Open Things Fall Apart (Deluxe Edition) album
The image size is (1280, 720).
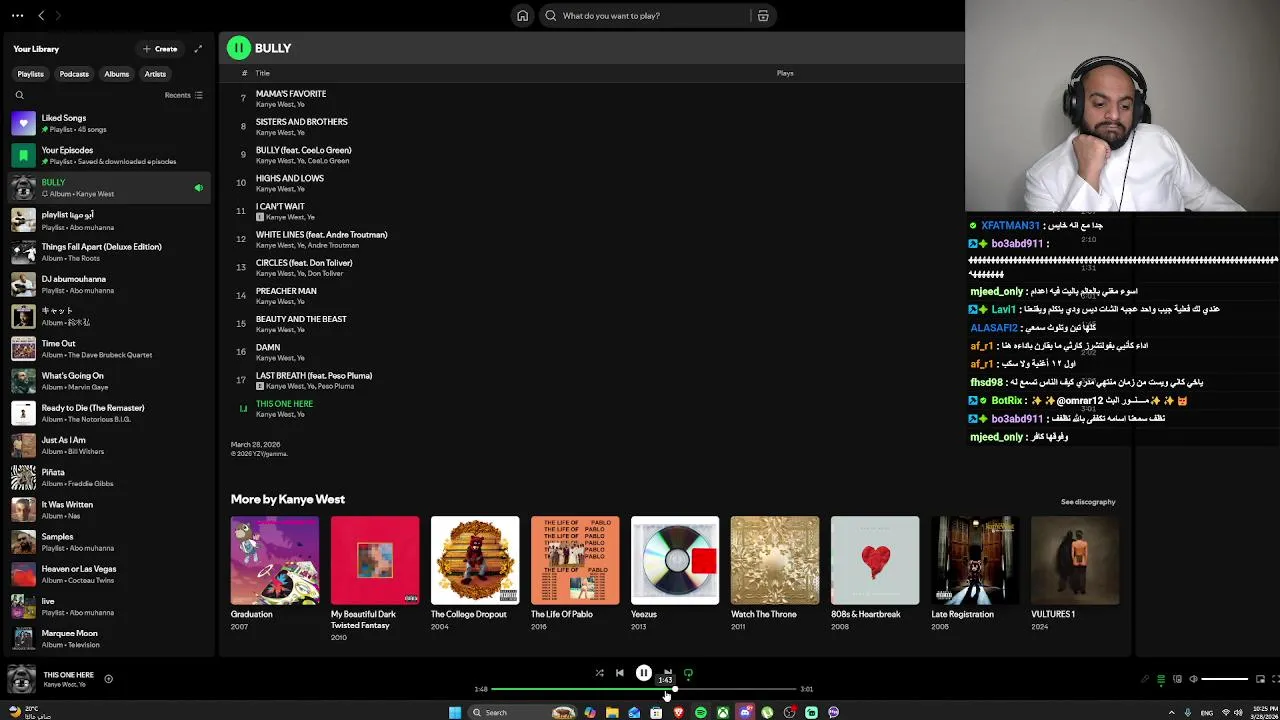tap(109, 252)
